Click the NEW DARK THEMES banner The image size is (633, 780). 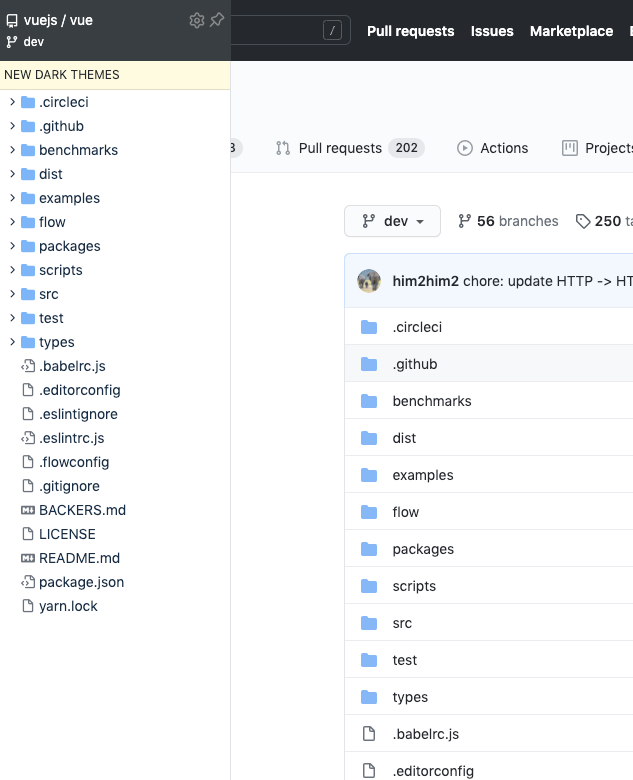(x=115, y=75)
